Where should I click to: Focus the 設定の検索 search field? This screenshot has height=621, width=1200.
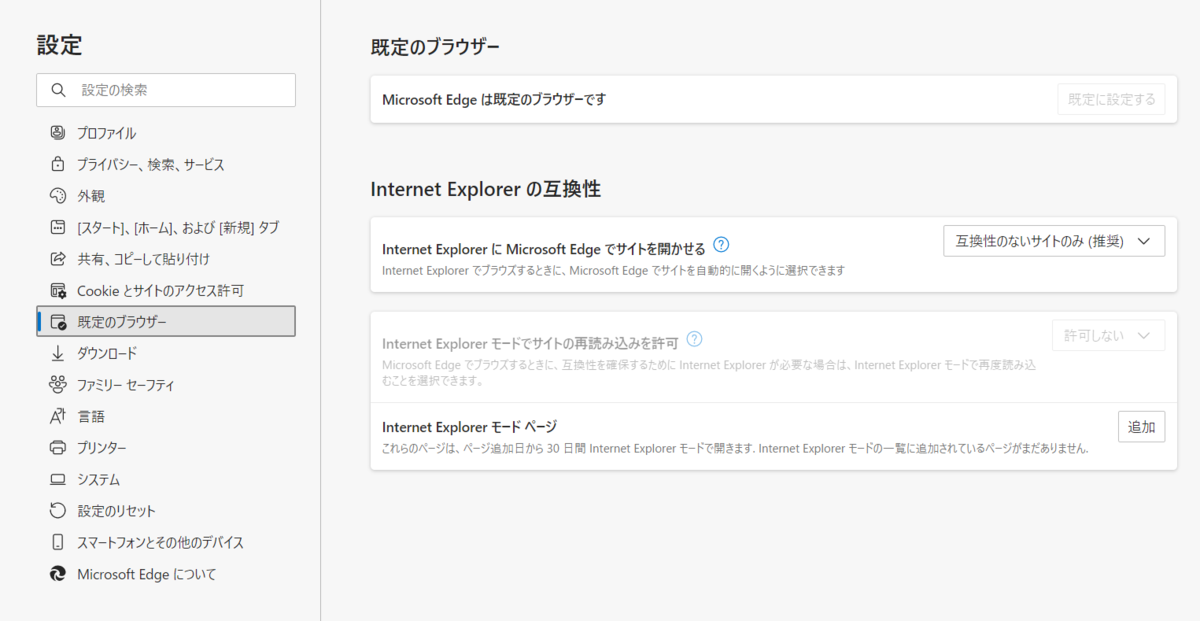pyautogui.click(x=166, y=90)
